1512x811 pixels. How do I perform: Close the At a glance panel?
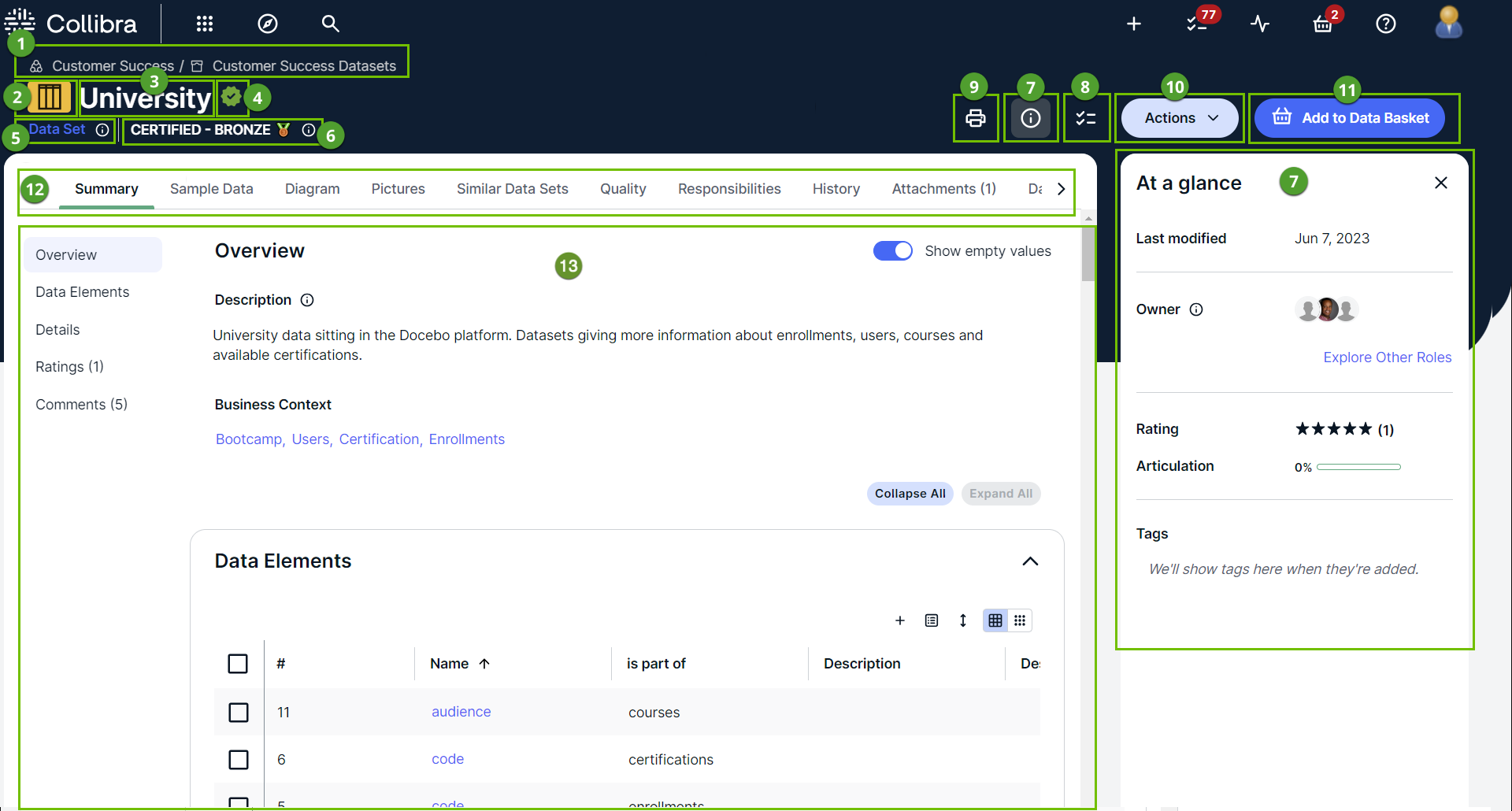click(x=1441, y=183)
